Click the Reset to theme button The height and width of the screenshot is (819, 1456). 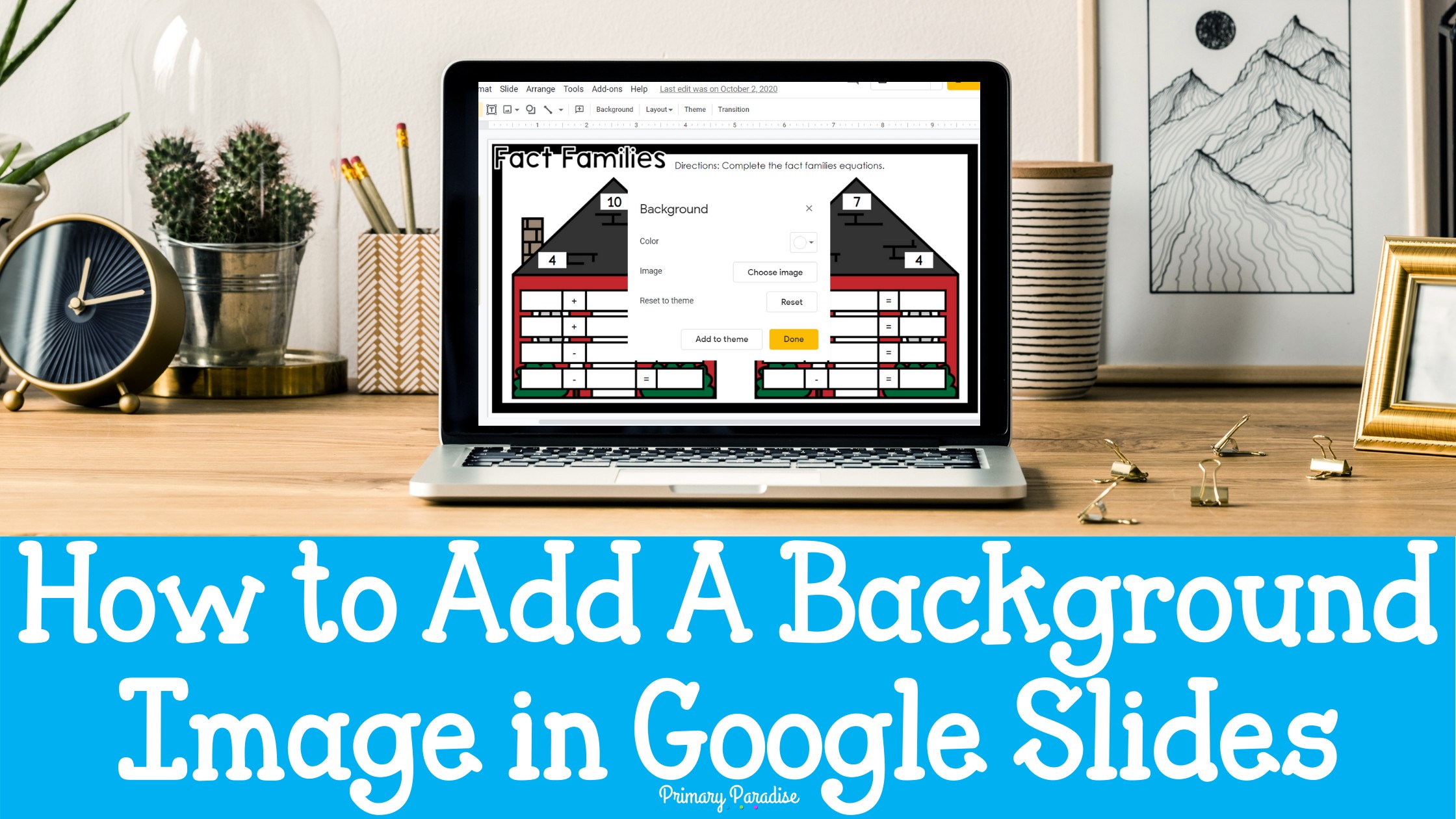coord(791,301)
